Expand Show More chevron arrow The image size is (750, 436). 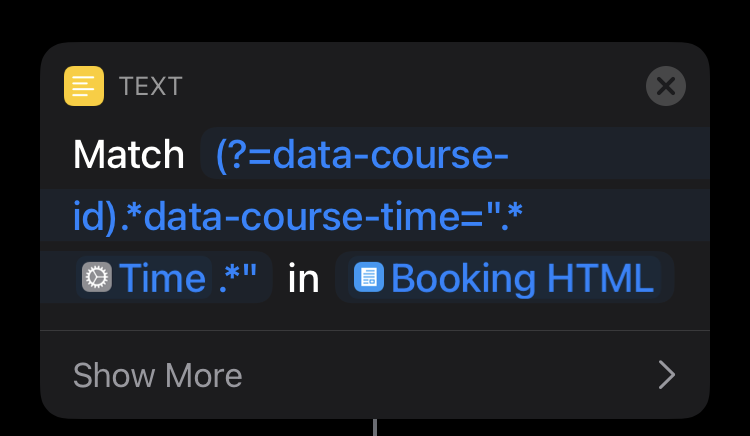pyautogui.click(x=666, y=375)
